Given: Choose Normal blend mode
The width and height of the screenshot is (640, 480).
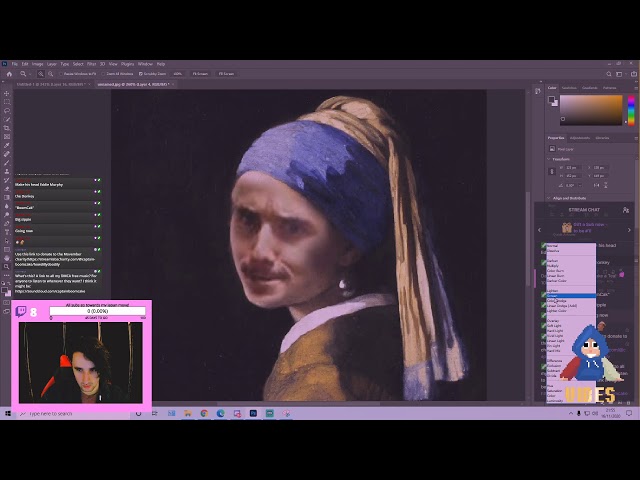Looking at the screenshot, I should click(x=571, y=246).
